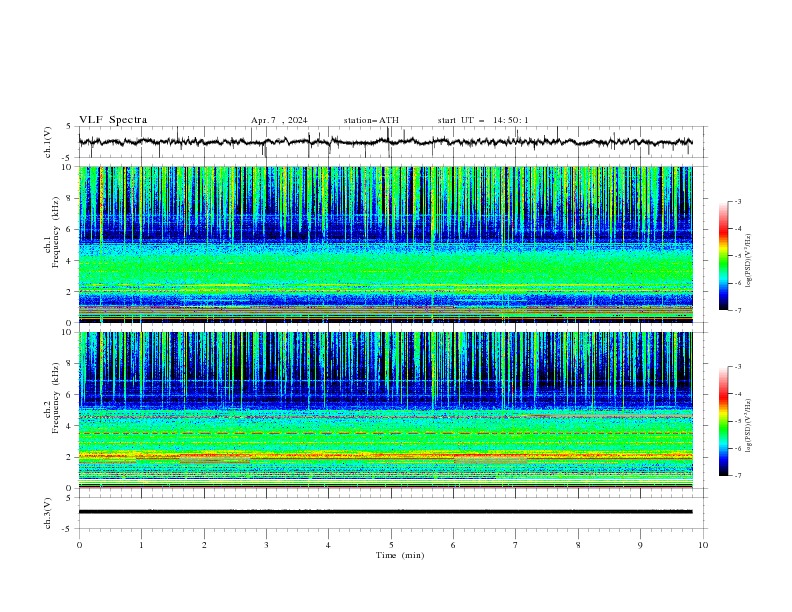
Task: Click the ch.2 color scale bar
Action: 723,421
